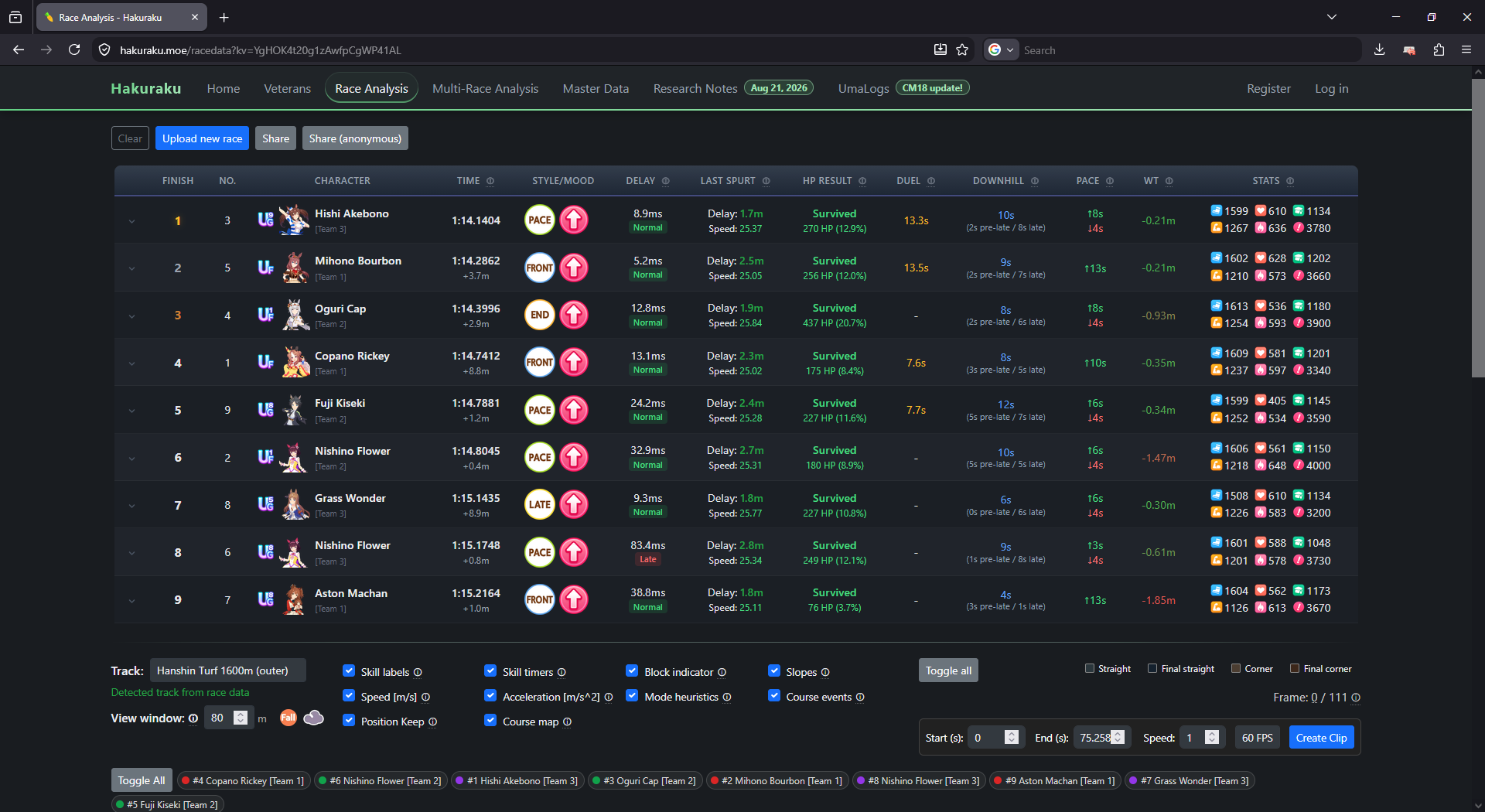Screen dimensions: 1485x812
Task: Toggle the Course map checkbox
Action: tap(490, 721)
